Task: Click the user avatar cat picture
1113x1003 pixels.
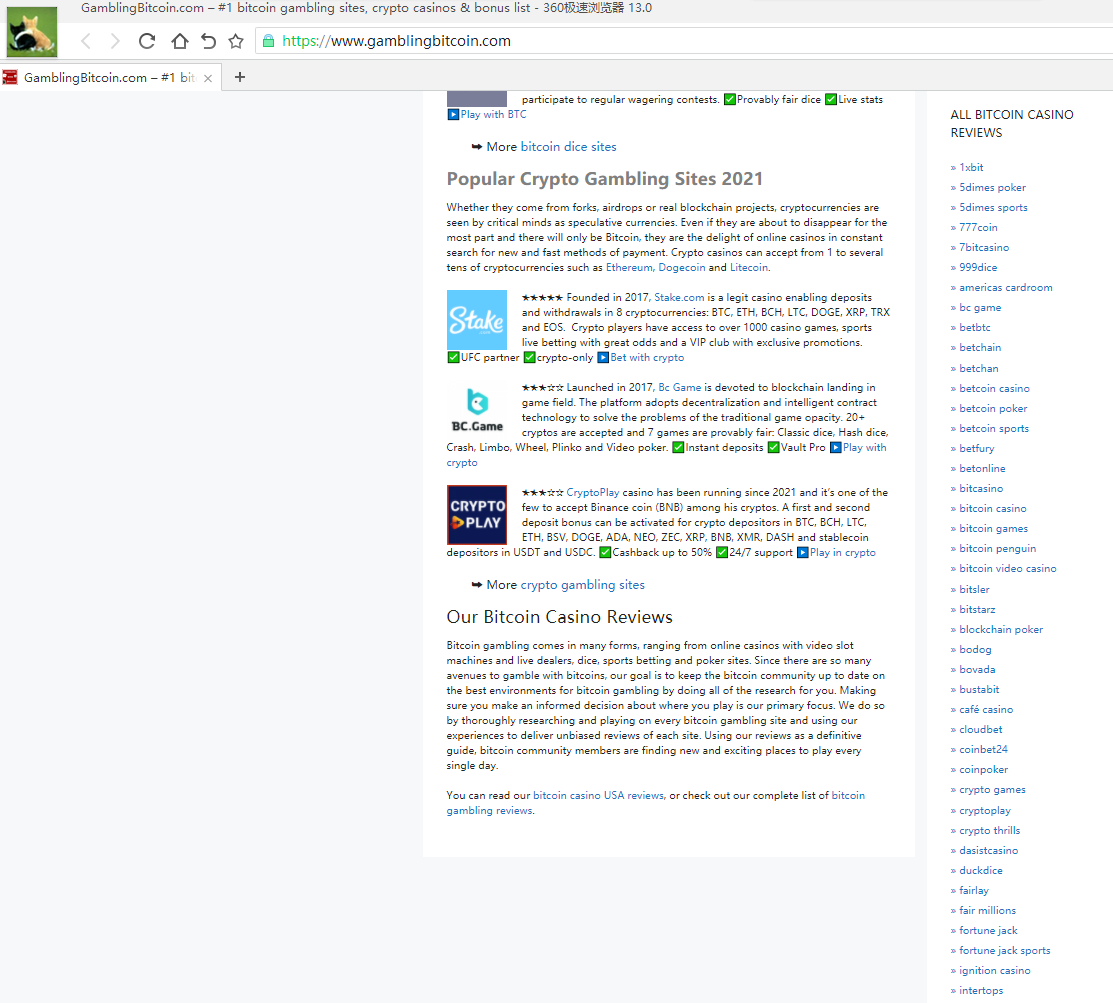Action: (x=32, y=31)
